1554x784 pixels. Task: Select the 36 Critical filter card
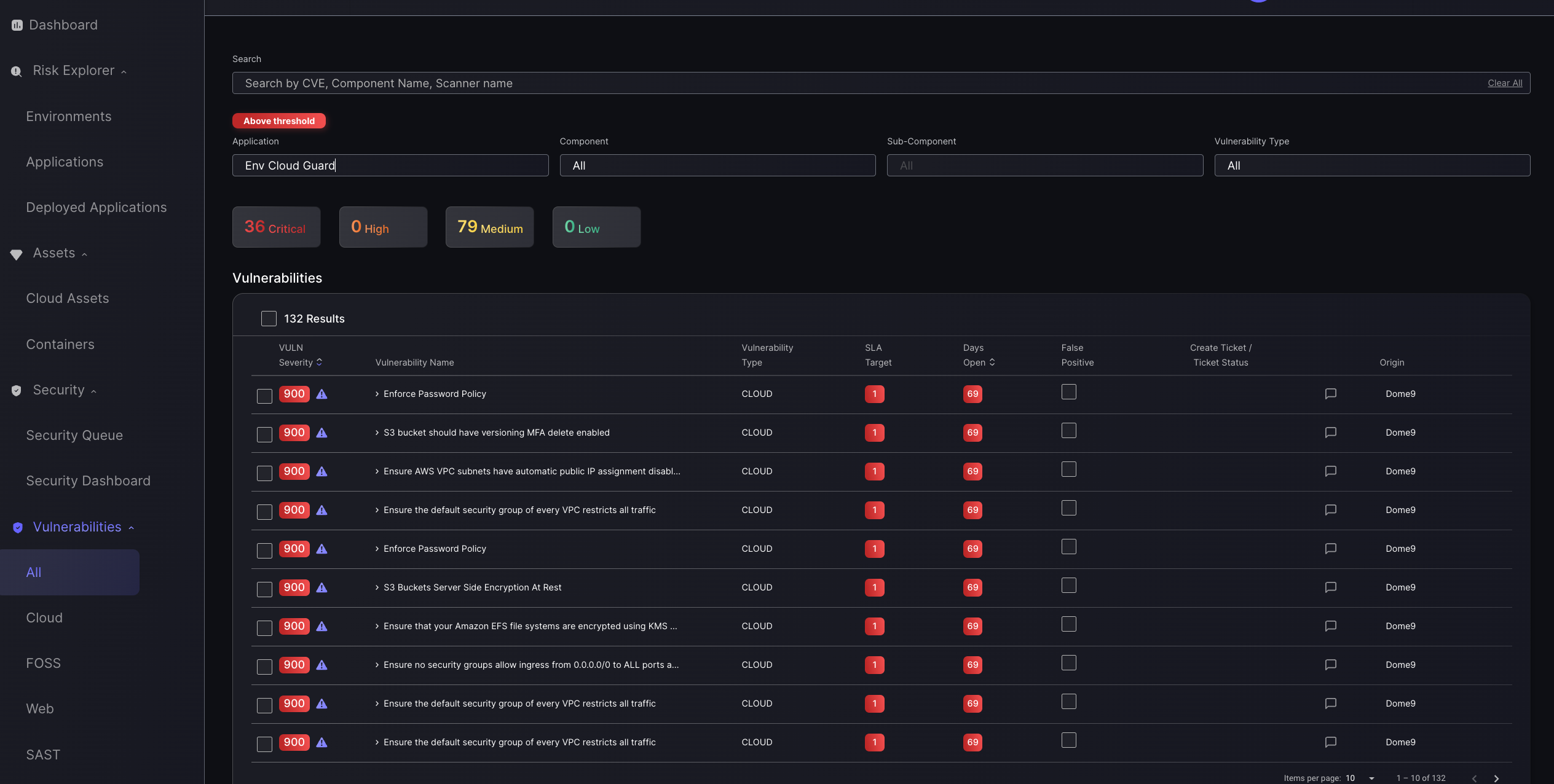coord(276,227)
